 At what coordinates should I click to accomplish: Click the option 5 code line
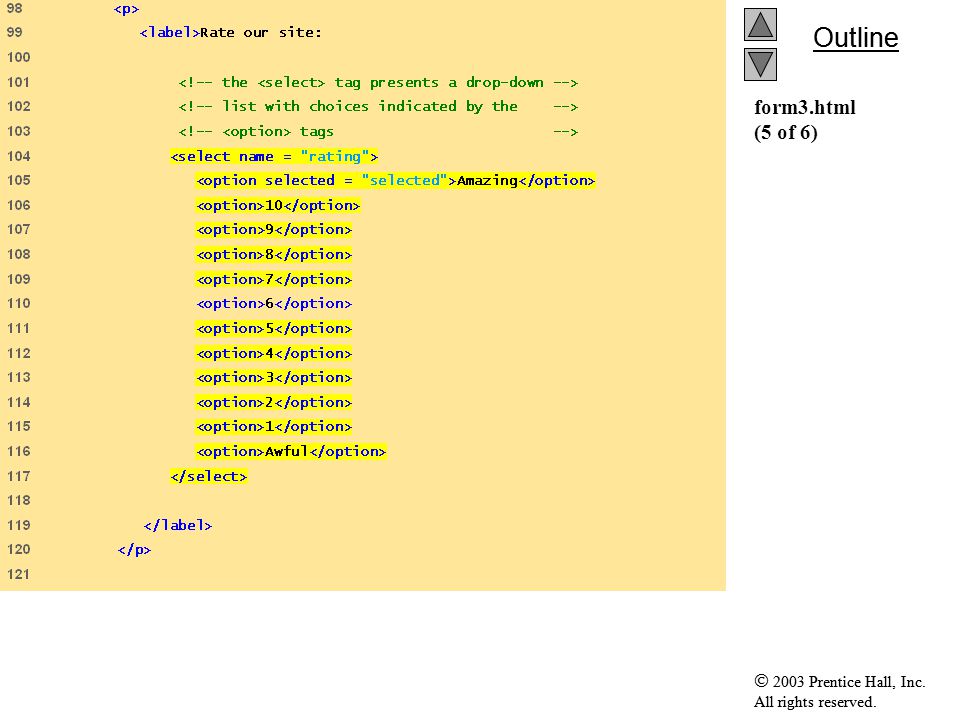coord(274,329)
